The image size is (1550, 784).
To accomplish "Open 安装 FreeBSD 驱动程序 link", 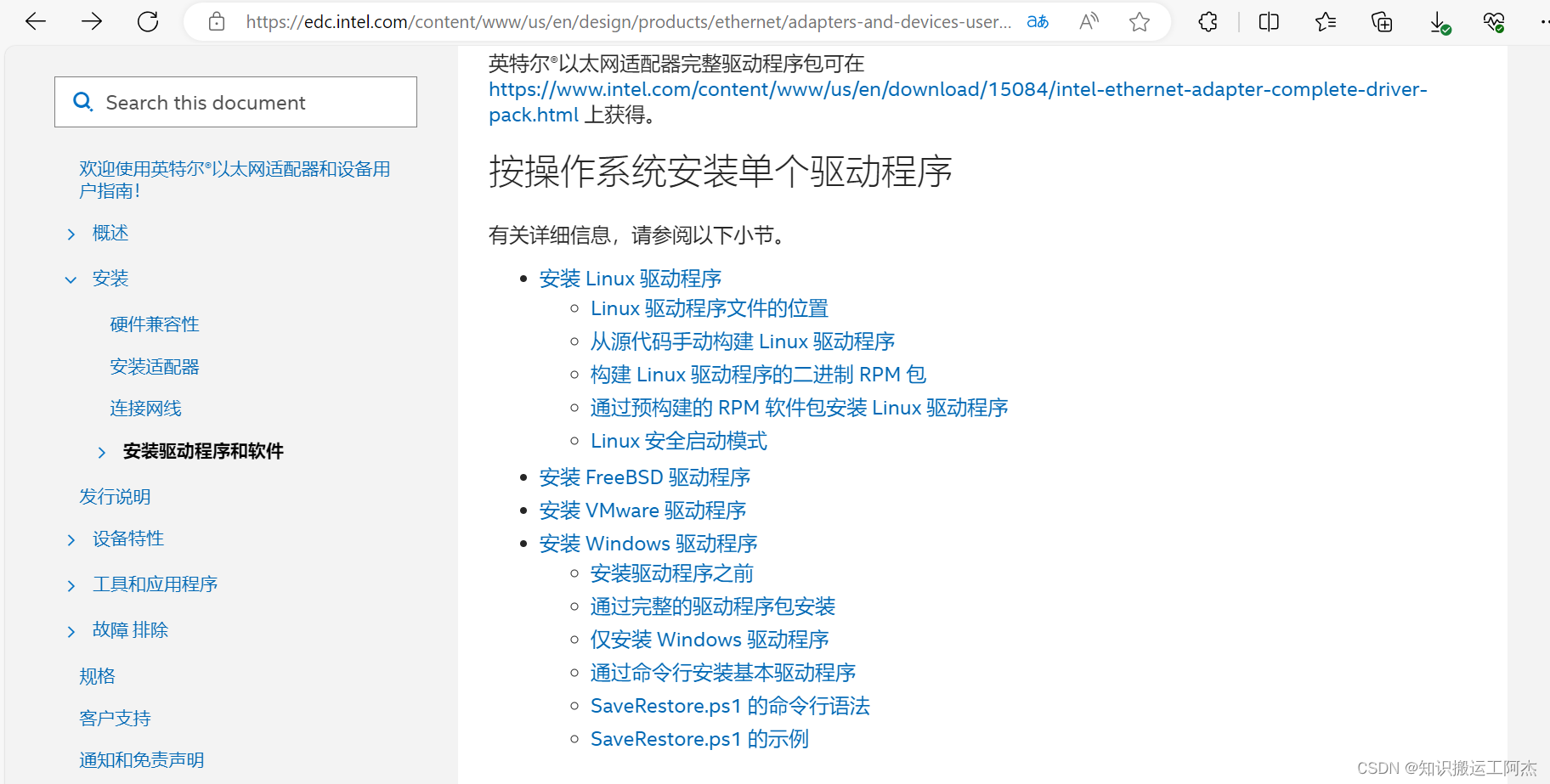I will pyautogui.click(x=645, y=477).
